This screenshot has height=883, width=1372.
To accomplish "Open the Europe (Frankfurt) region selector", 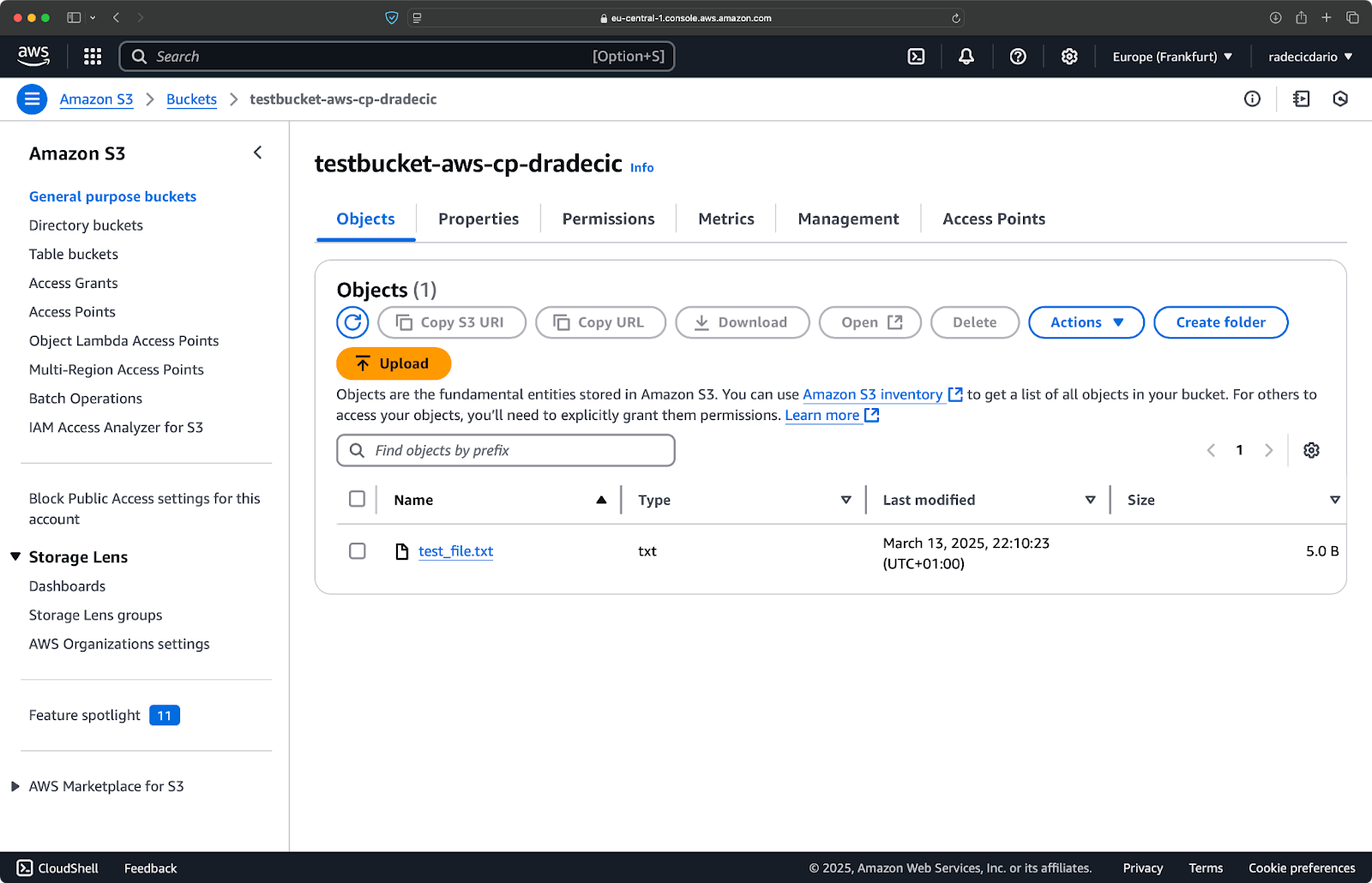I will [1172, 57].
